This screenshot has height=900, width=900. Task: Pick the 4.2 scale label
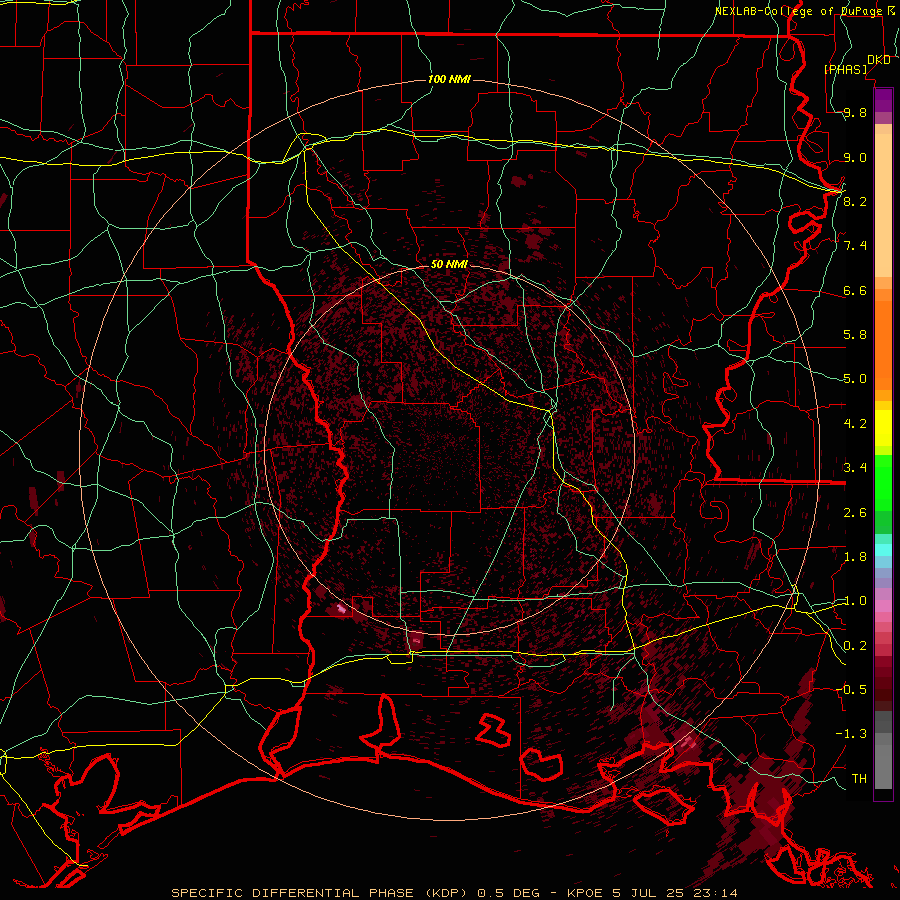[x=855, y=424]
